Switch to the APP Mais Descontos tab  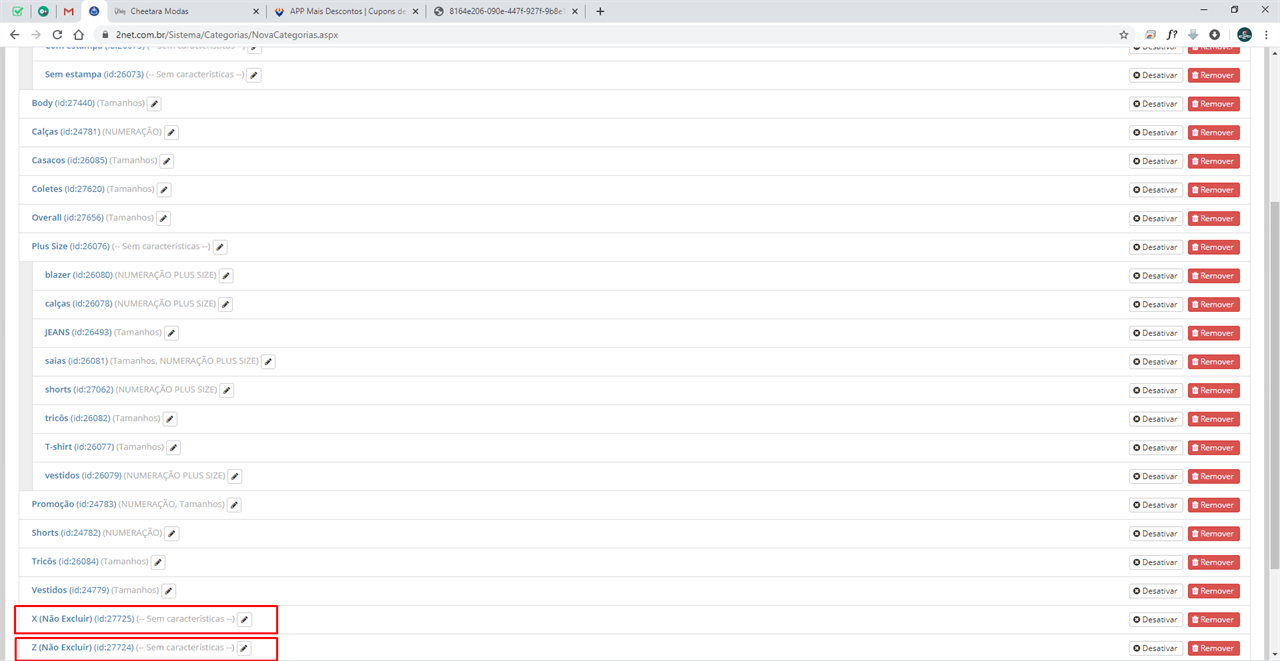(346, 11)
